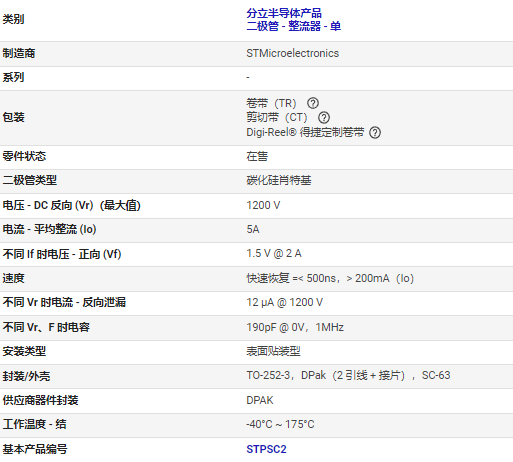Open the STPSC2 base product number link
The height and width of the screenshot is (462, 513).
266,449
